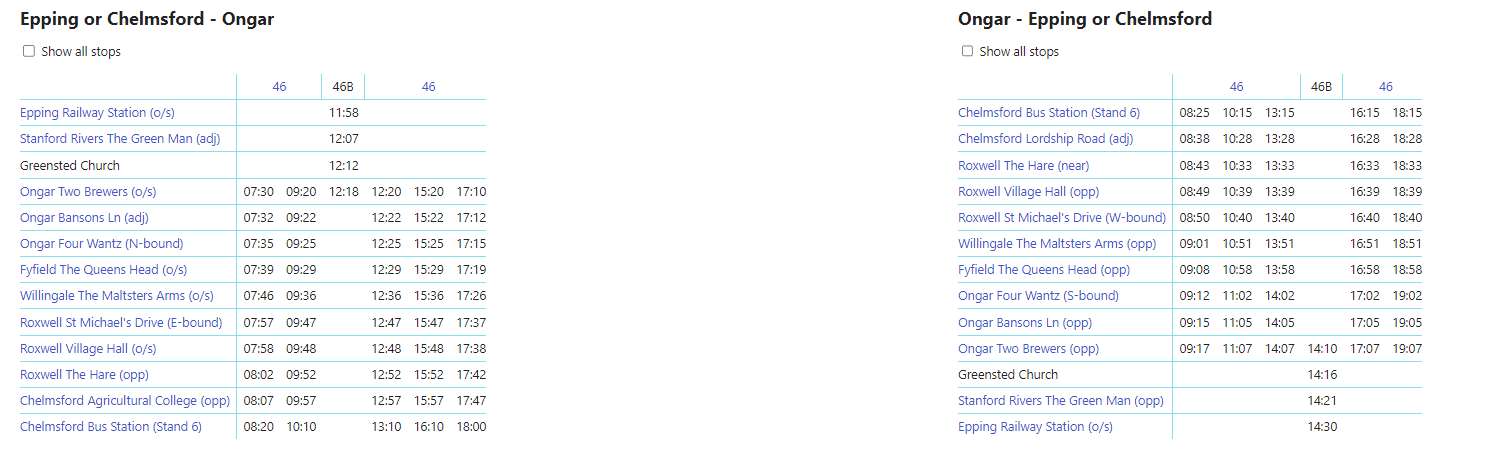Open Chelmsford Agricultural College (opp) stop
The width and height of the screenshot is (1496, 456).
coord(125,401)
